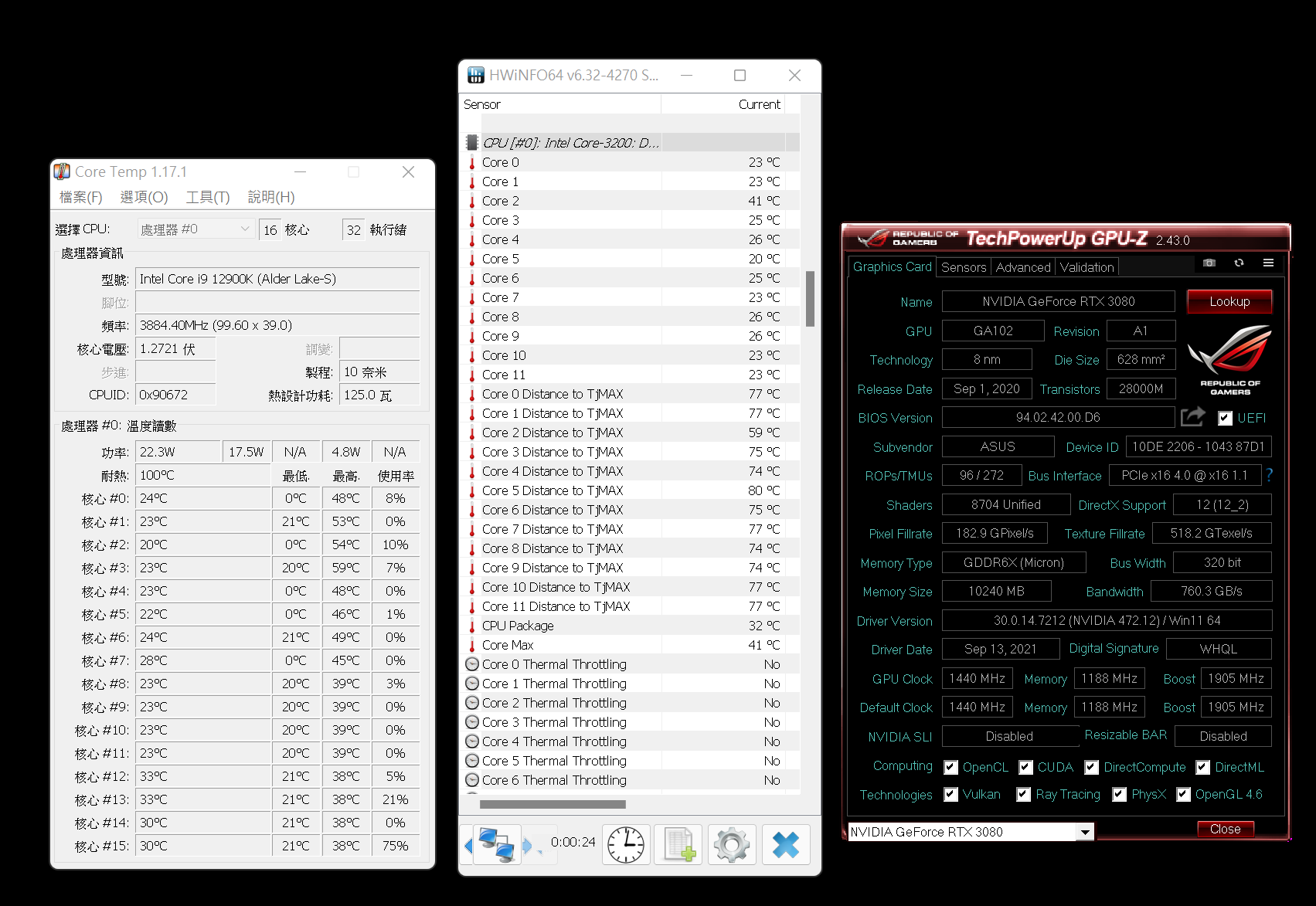Open the Core Temp Help menu
The width and height of the screenshot is (1316, 906).
(271, 197)
